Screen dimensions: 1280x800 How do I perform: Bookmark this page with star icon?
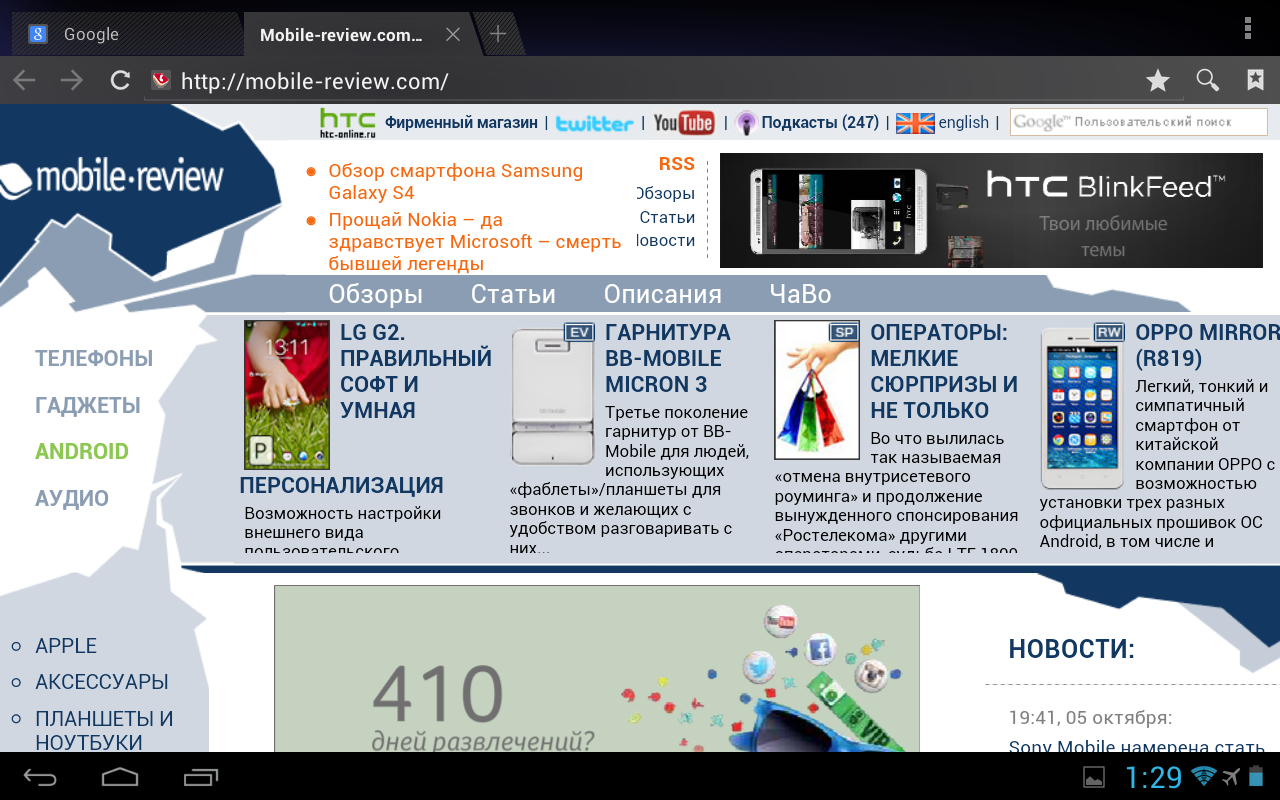point(1157,81)
